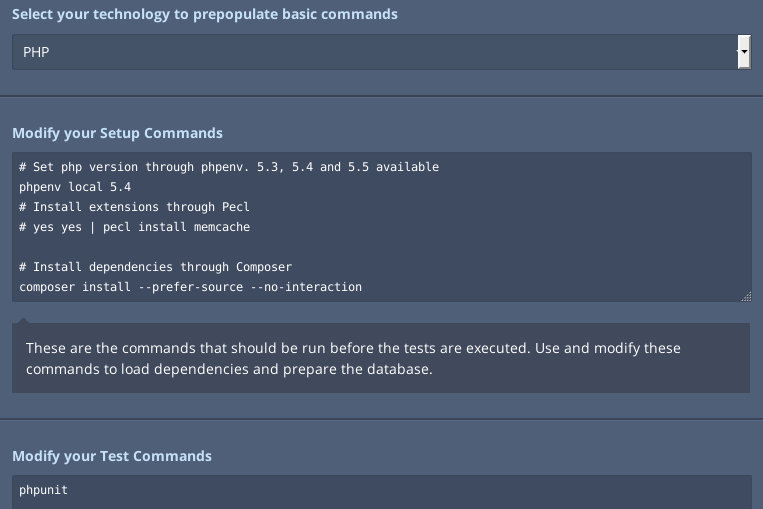Click the word 'phpunit' in Test Commands
Viewport: 763px width, 509px height.
pyautogui.click(x=43, y=490)
